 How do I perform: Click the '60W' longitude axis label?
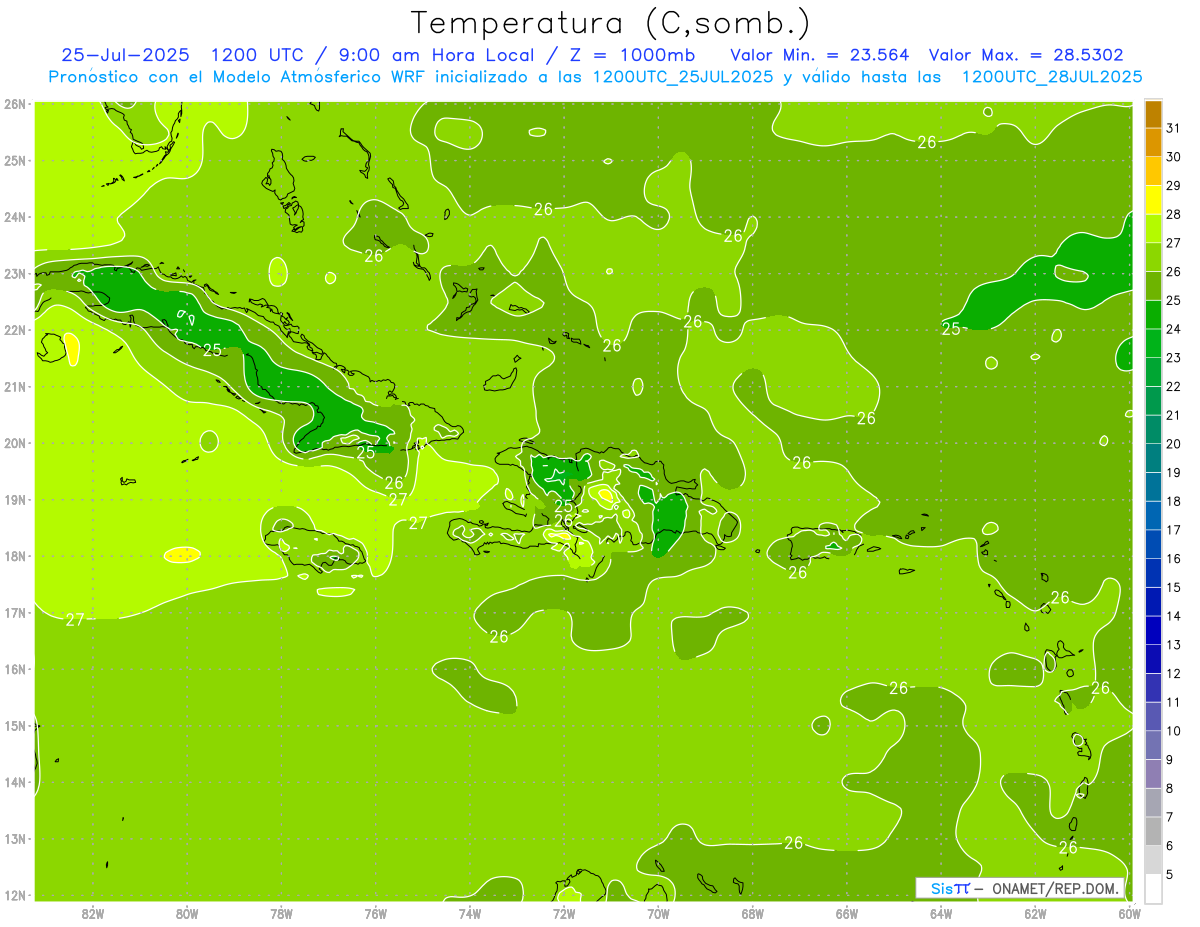coord(1129,913)
